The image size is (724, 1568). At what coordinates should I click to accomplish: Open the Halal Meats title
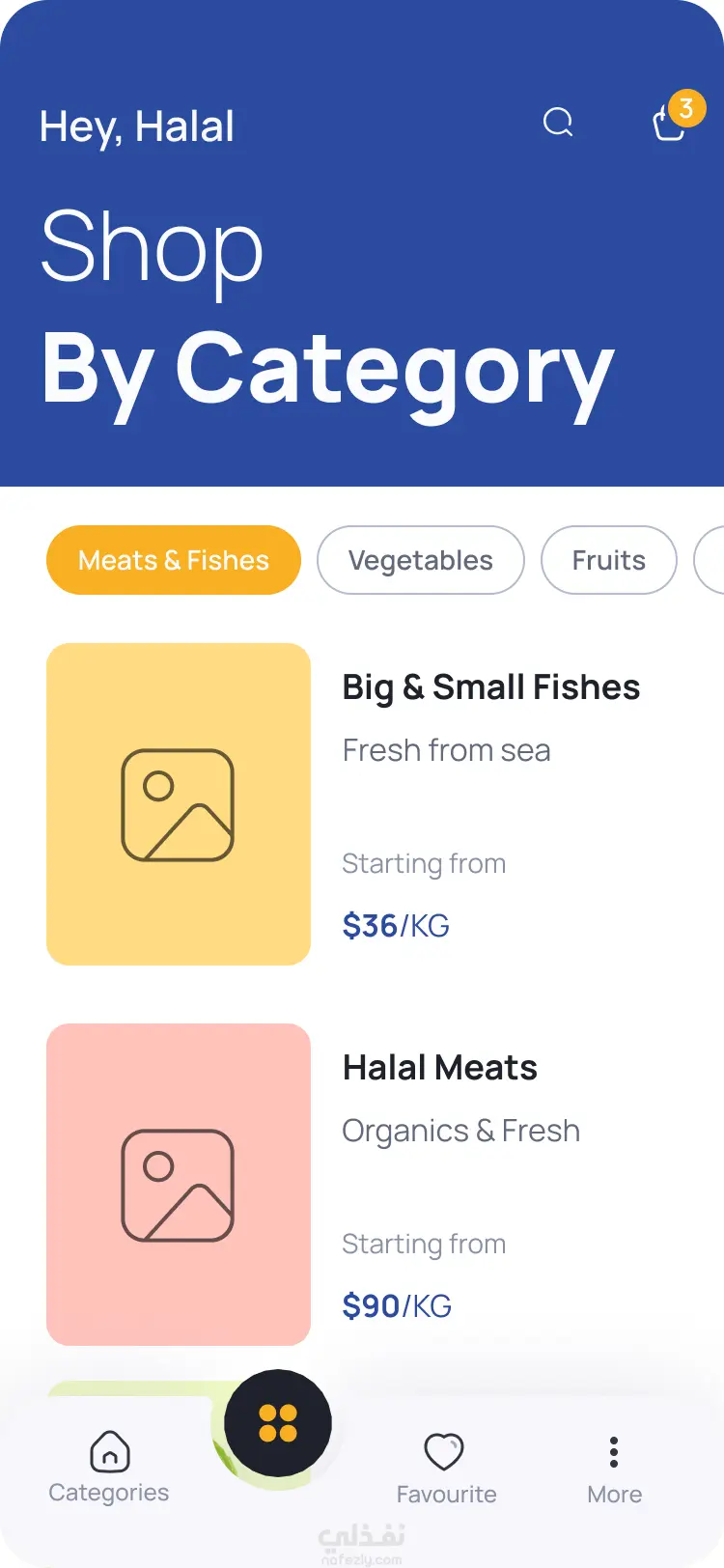click(440, 1068)
